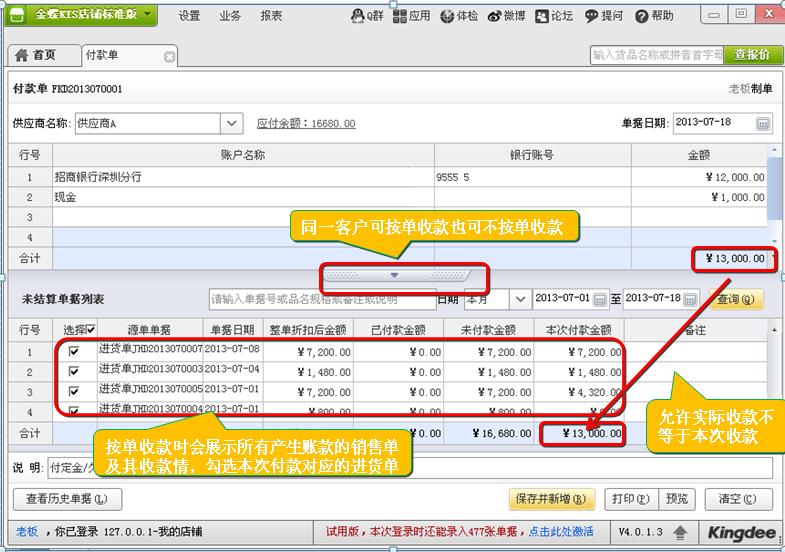Click the 清空(C) button
Screen dimensions: 785x552
click(x=737, y=499)
